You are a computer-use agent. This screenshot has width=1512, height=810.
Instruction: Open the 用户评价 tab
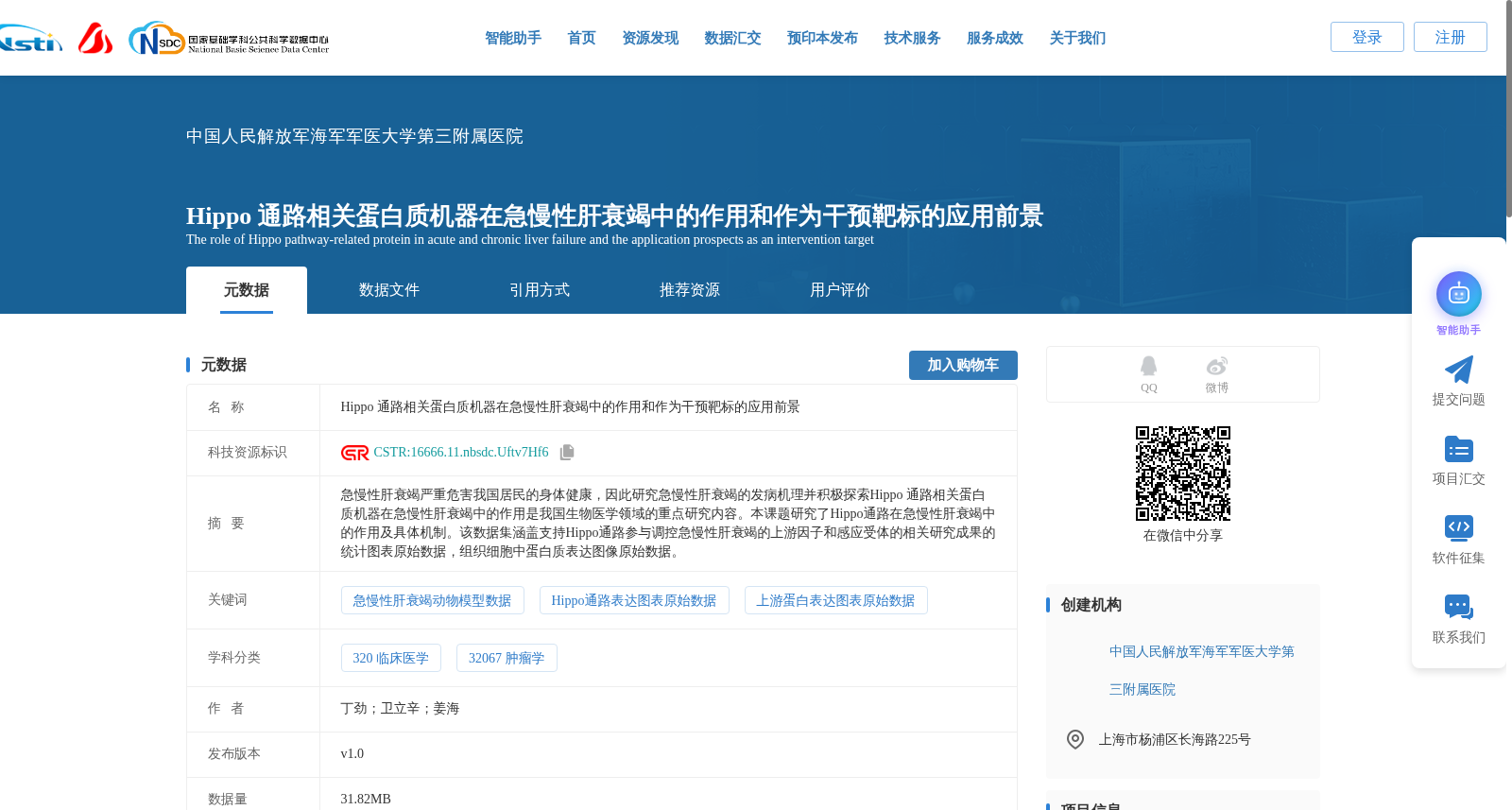[x=839, y=290]
